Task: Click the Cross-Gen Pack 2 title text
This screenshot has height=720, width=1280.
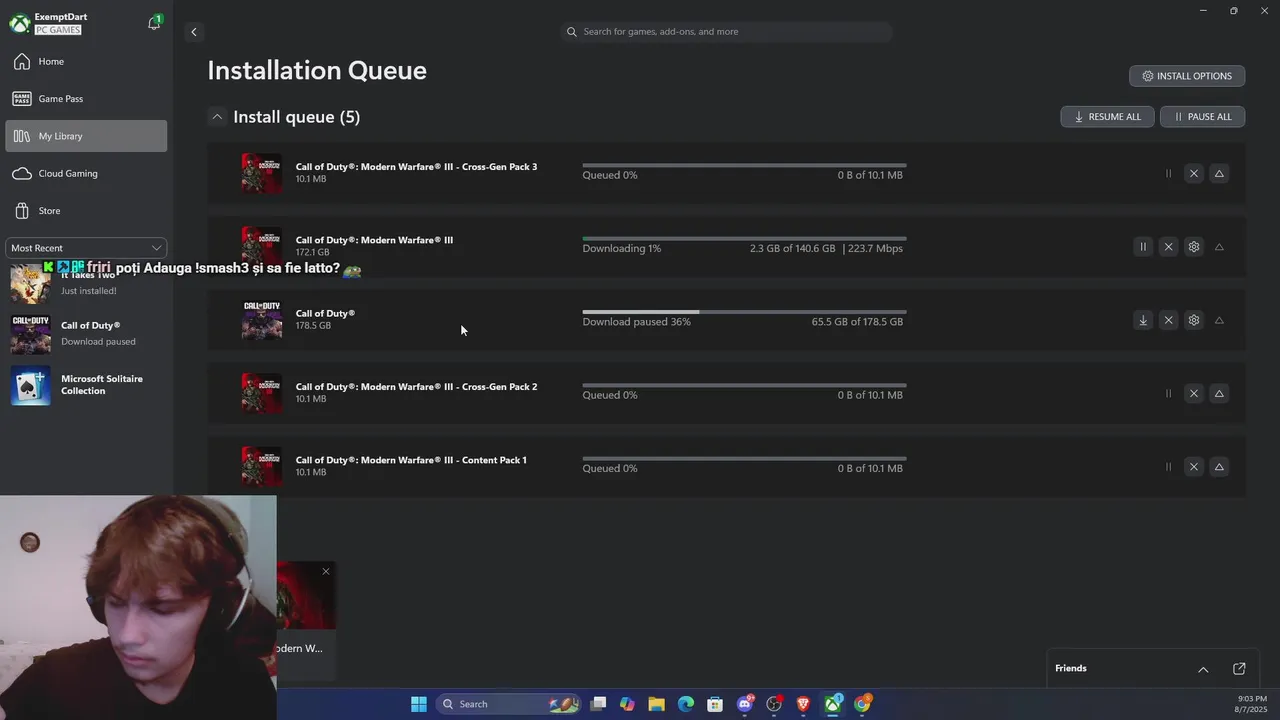Action: 416,387
